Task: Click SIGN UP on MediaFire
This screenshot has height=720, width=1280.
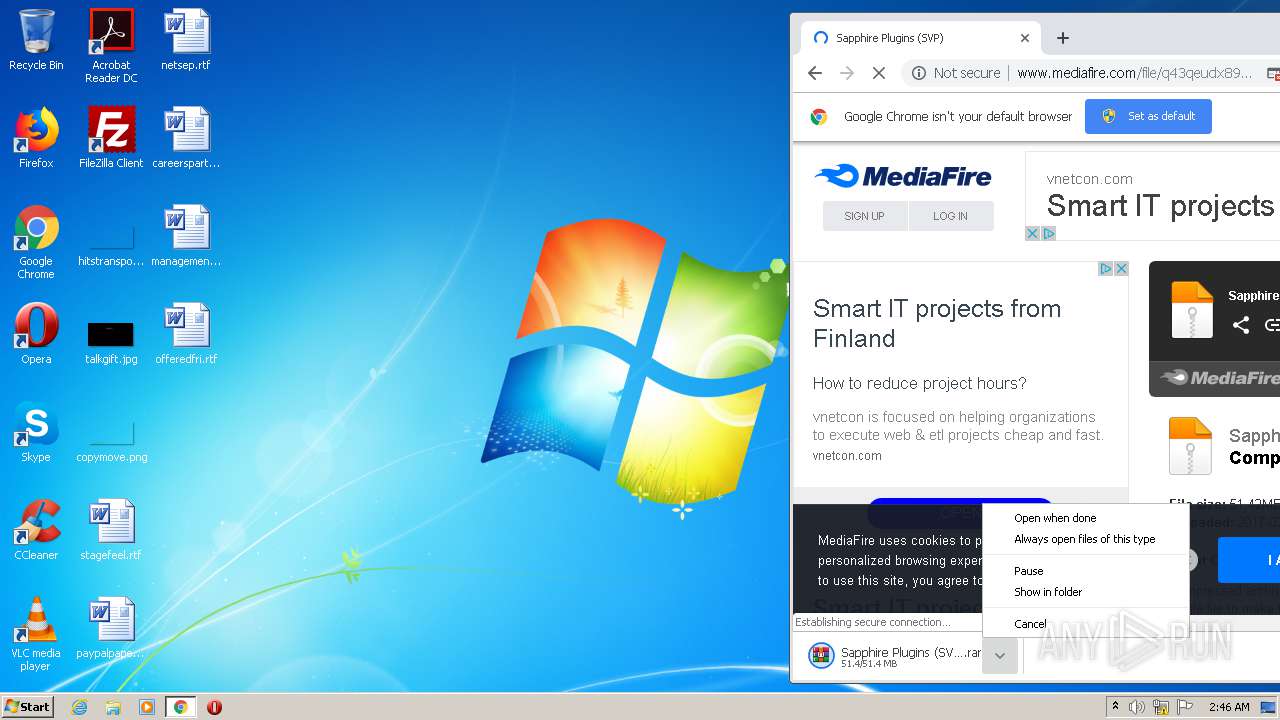Action: pyautogui.click(x=864, y=216)
